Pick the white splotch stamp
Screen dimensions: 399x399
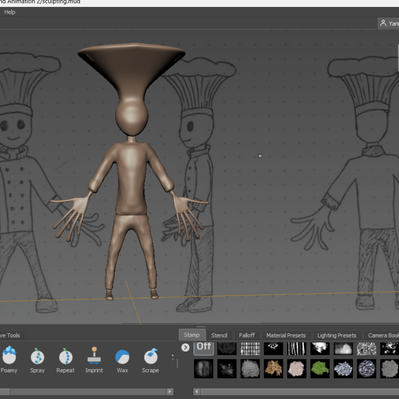tap(320, 348)
